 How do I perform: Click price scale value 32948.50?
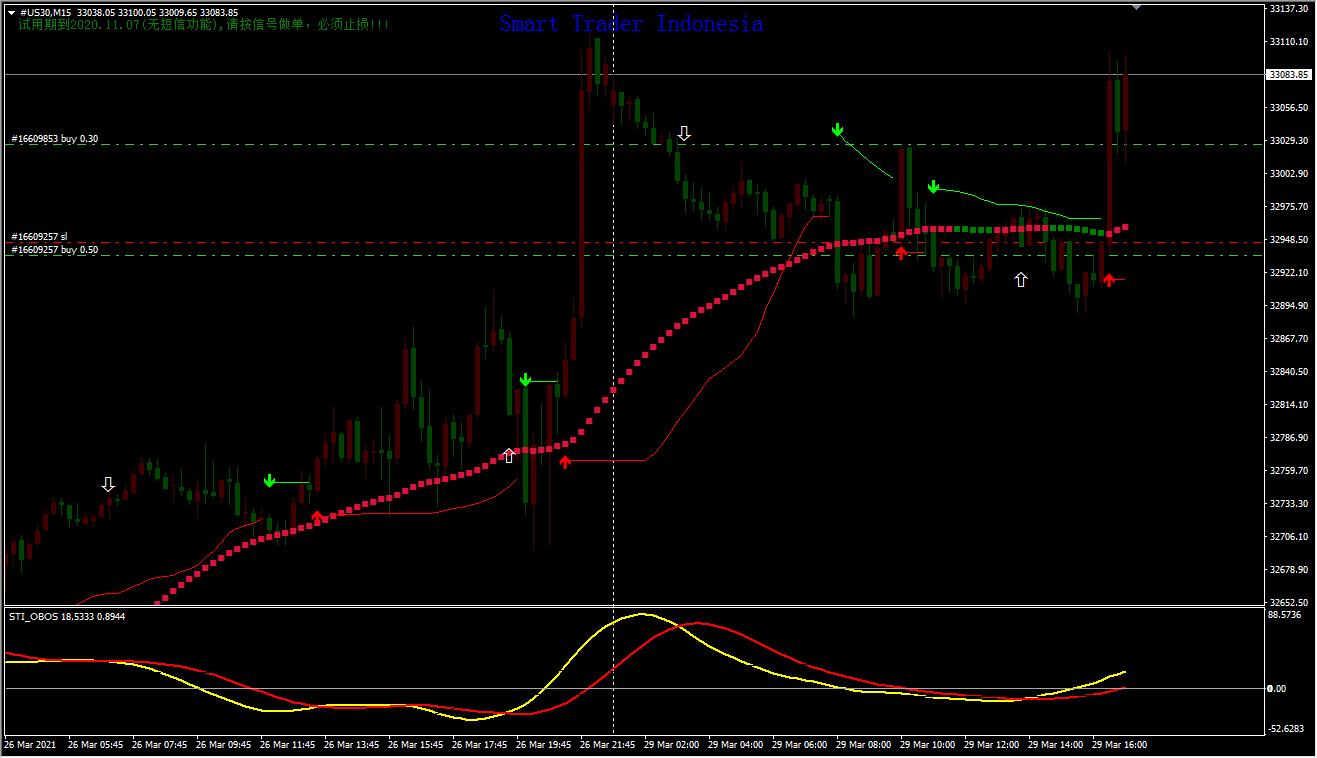1288,240
